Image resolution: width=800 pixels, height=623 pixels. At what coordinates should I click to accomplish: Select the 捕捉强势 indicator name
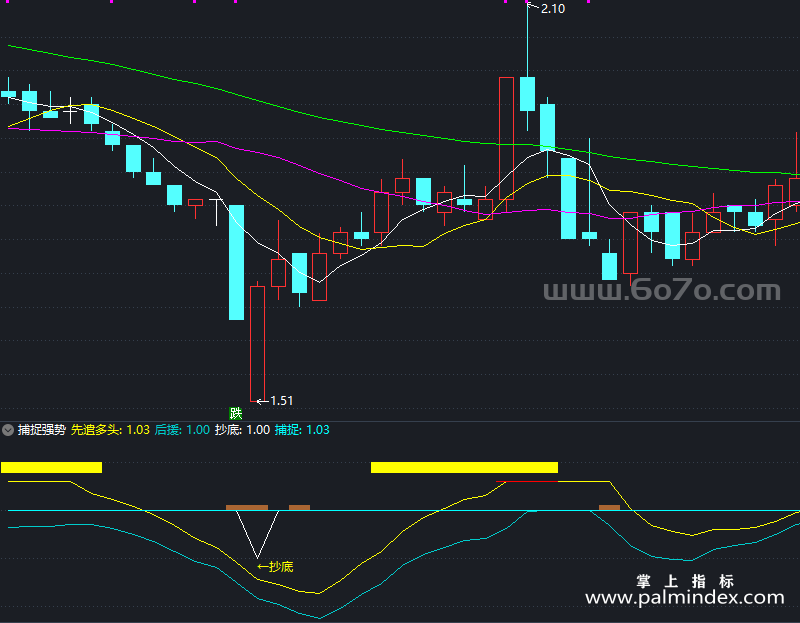pos(42,430)
